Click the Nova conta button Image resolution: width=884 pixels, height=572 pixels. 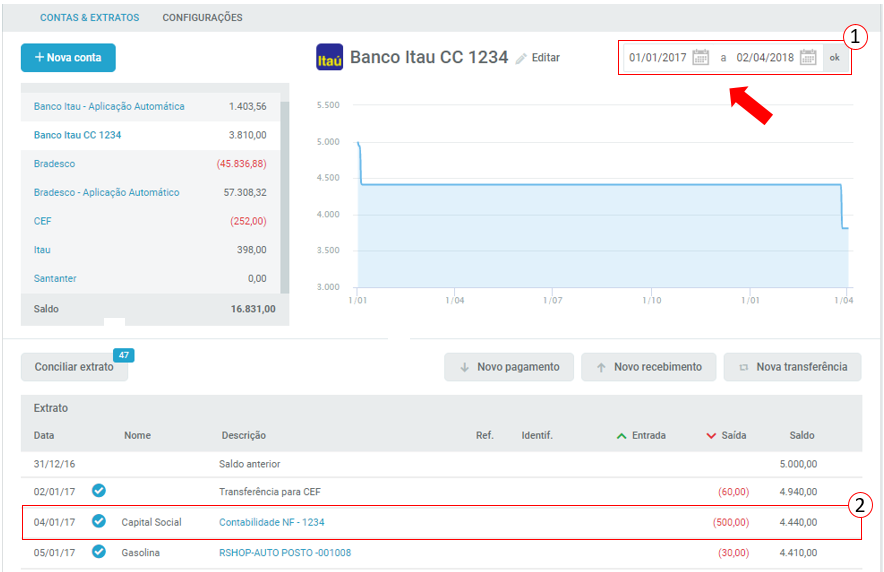(68, 57)
